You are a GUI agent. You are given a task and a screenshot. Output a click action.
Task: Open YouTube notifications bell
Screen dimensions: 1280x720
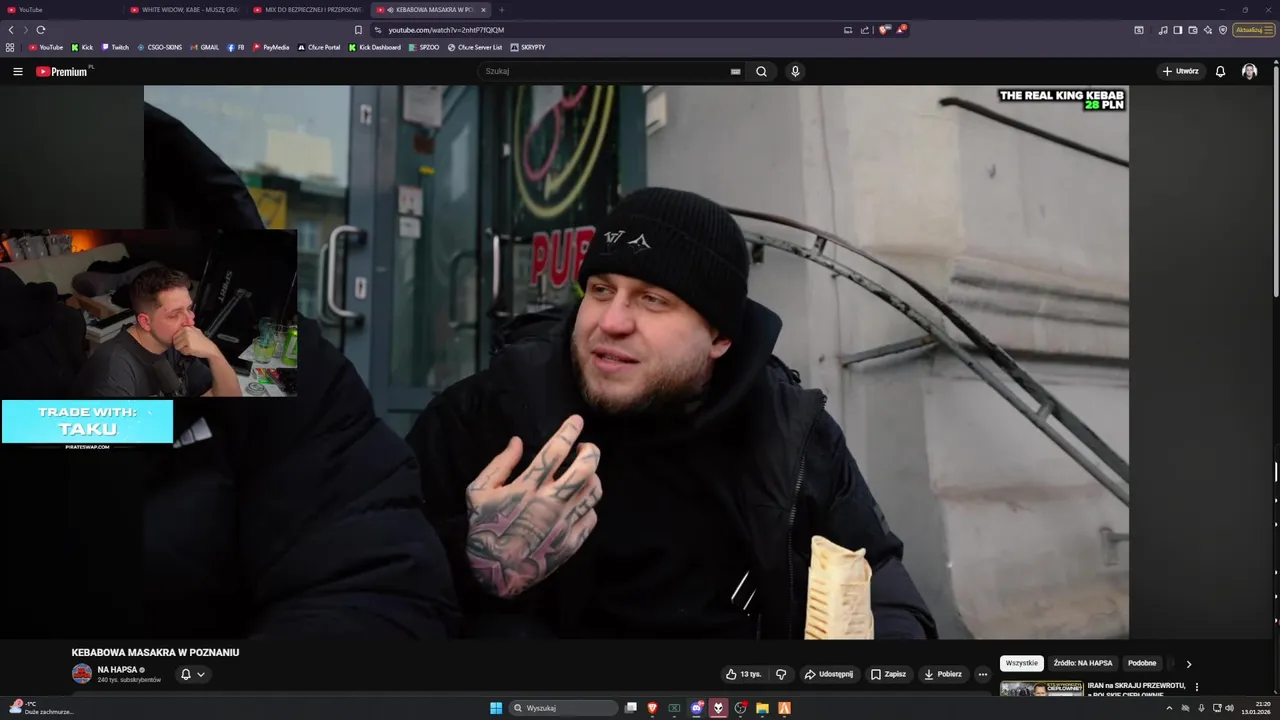pyautogui.click(x=1220, y=71)
